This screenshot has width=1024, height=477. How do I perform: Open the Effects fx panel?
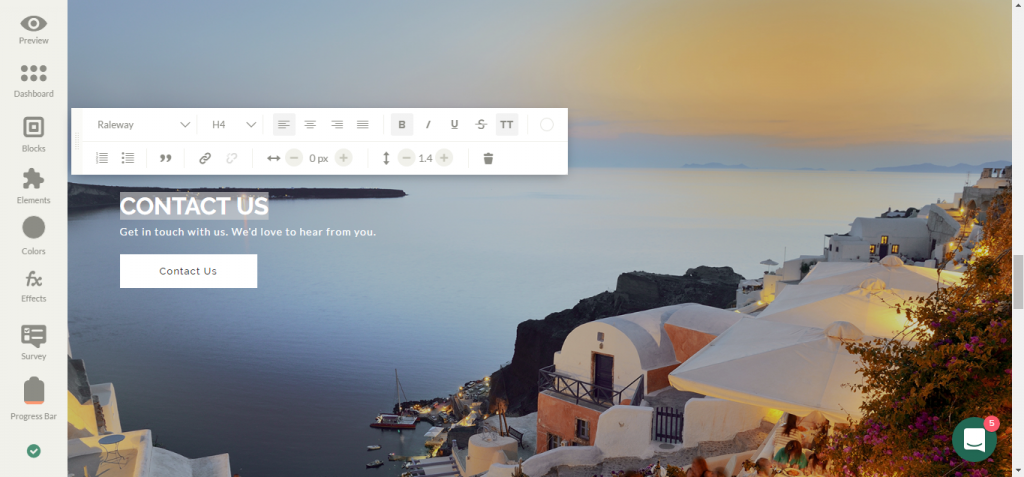coord(33,288)
